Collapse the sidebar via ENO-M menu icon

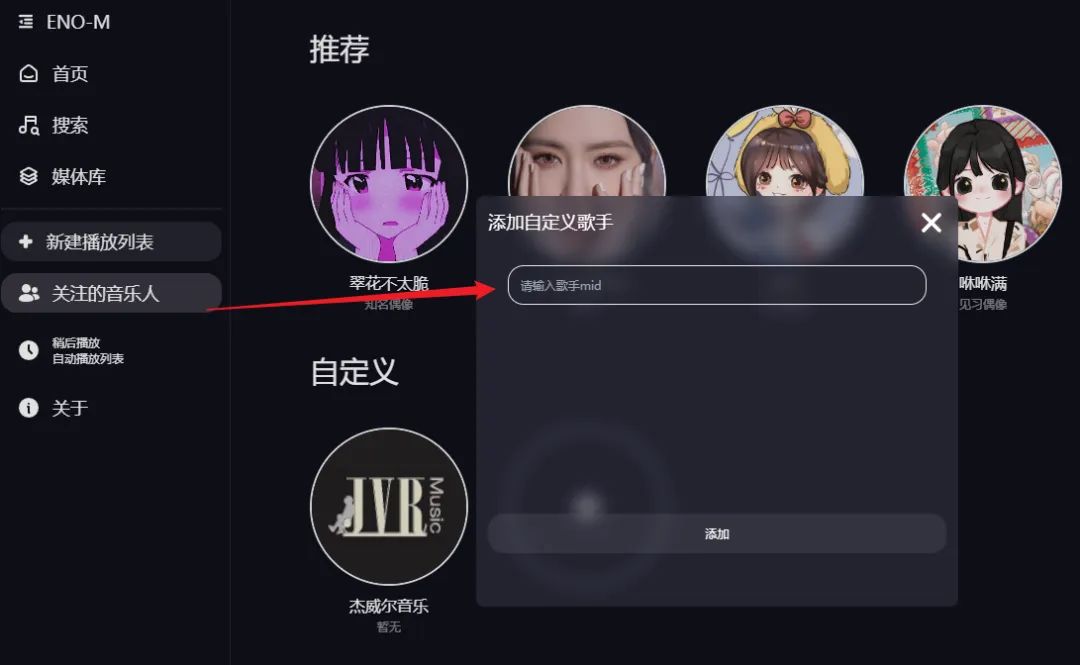(26, 22)
